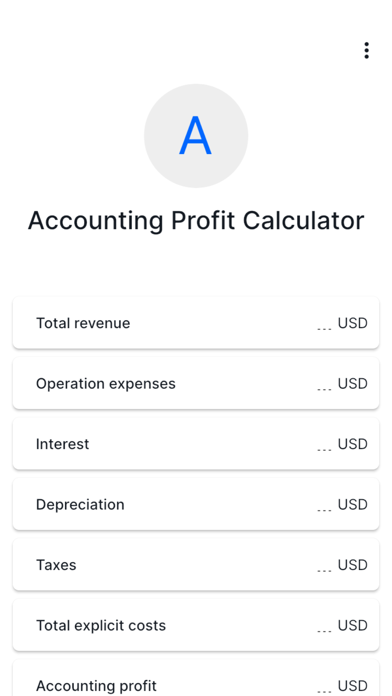Click the Taxes value field
The height and width of the screenshot is (696, 392).
pos(324,566)
